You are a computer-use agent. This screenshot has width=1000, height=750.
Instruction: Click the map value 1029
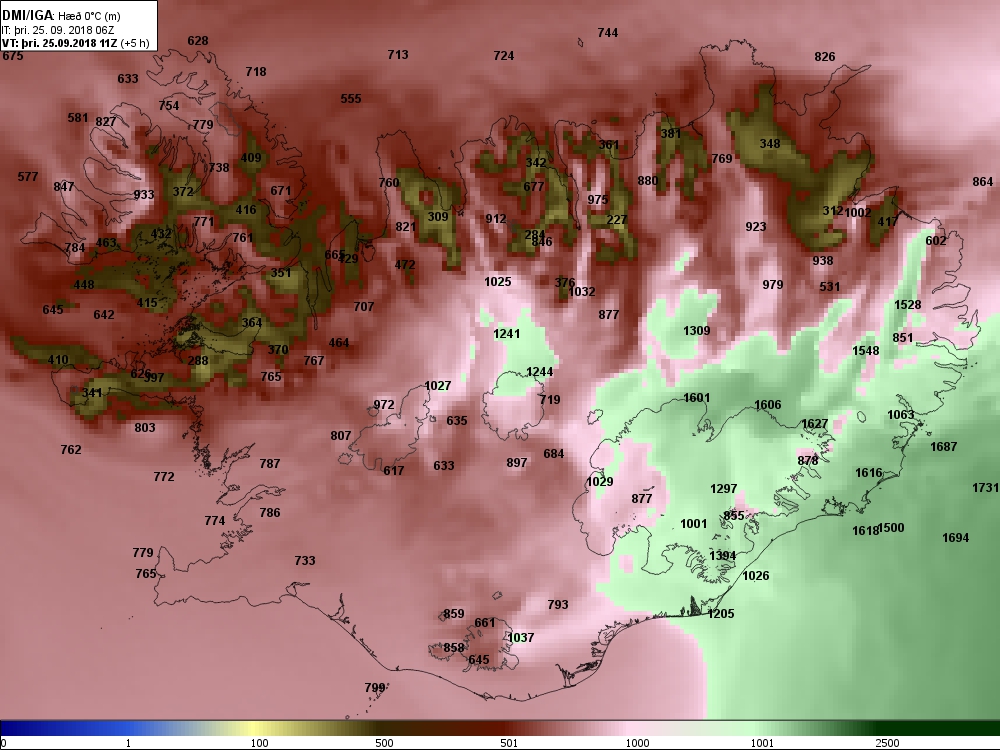click(x=599, y=482)
